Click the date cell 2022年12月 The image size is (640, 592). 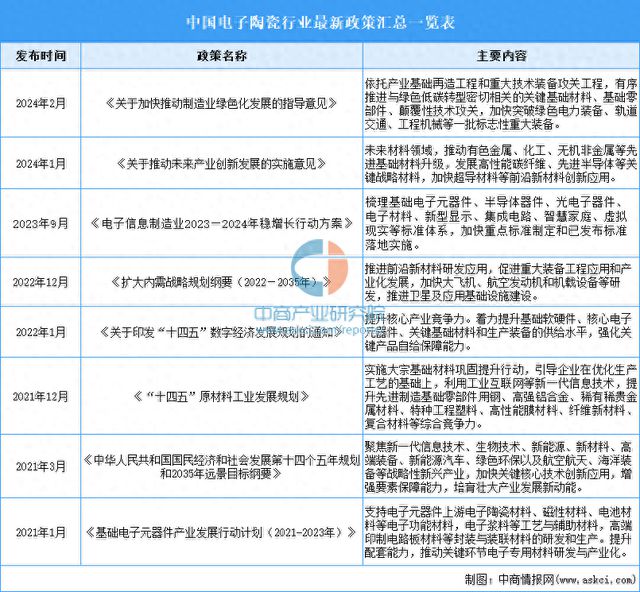[x=41, y=282]
